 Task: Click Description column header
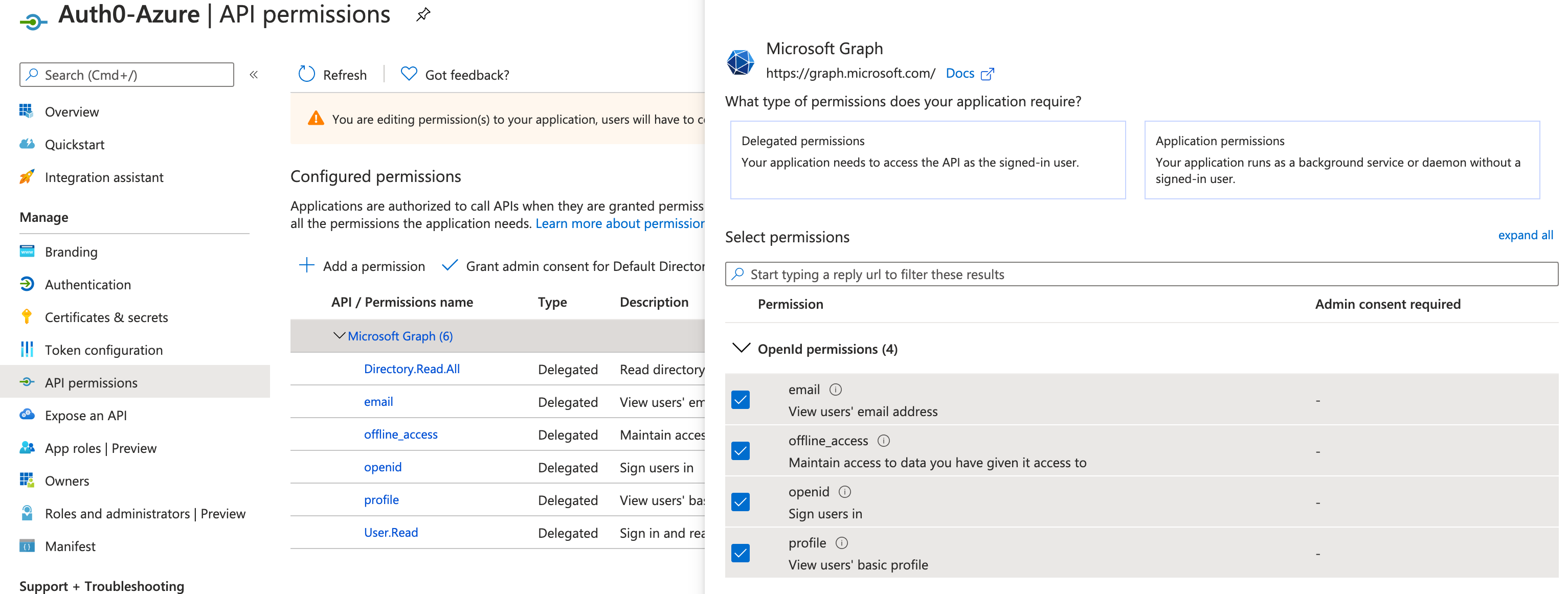tap(654, 302)
